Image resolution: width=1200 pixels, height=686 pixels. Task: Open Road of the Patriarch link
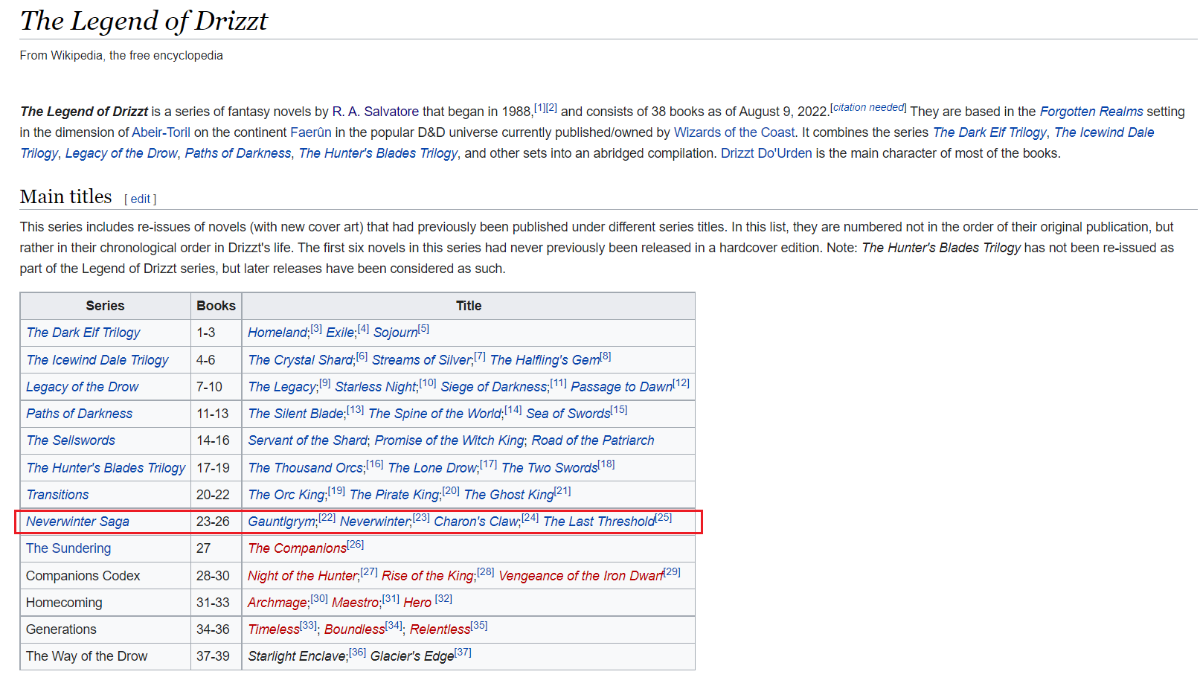593,440
